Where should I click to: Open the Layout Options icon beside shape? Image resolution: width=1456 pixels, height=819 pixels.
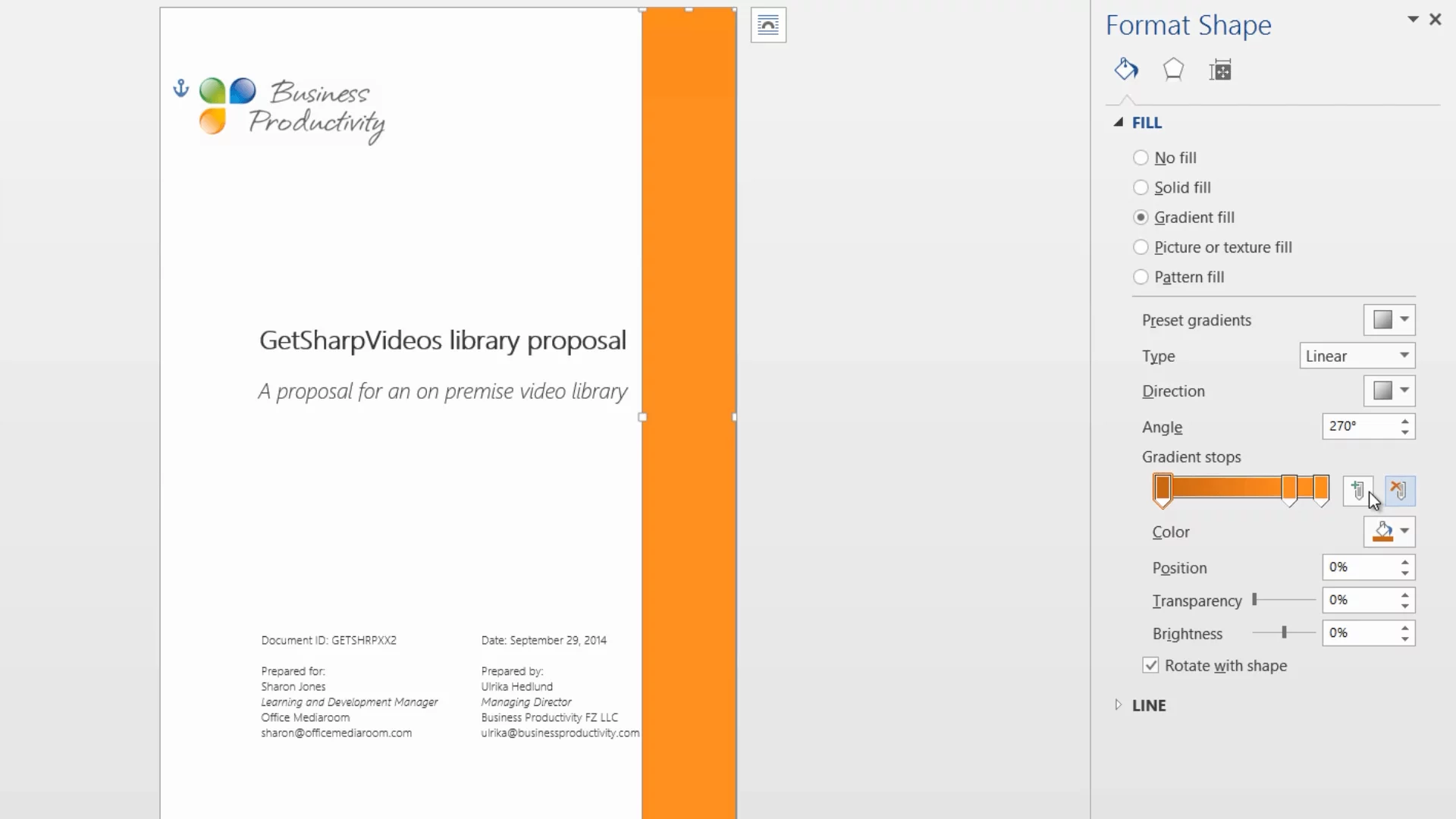768,25
